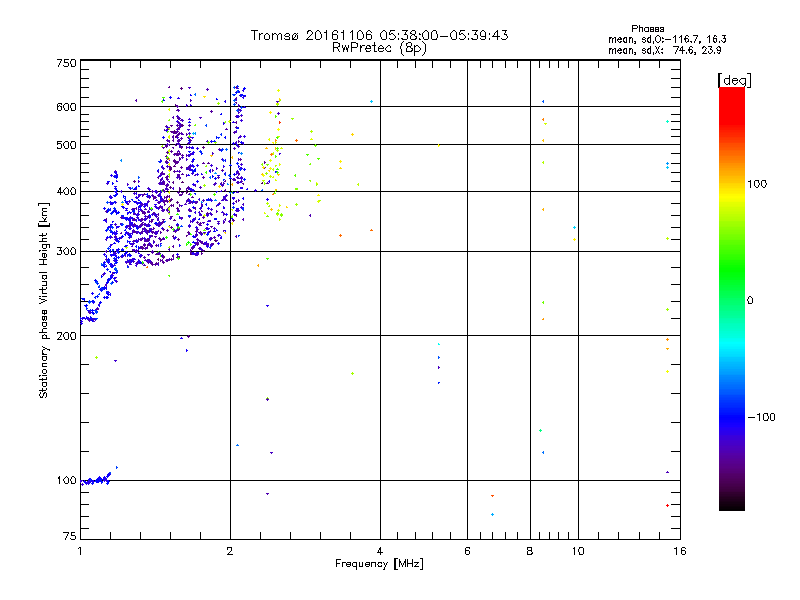Click the plot title 'Tromsø 20161106 05:38:00-05:39:43'
The image size is (800, 600).
click(379, 35)
